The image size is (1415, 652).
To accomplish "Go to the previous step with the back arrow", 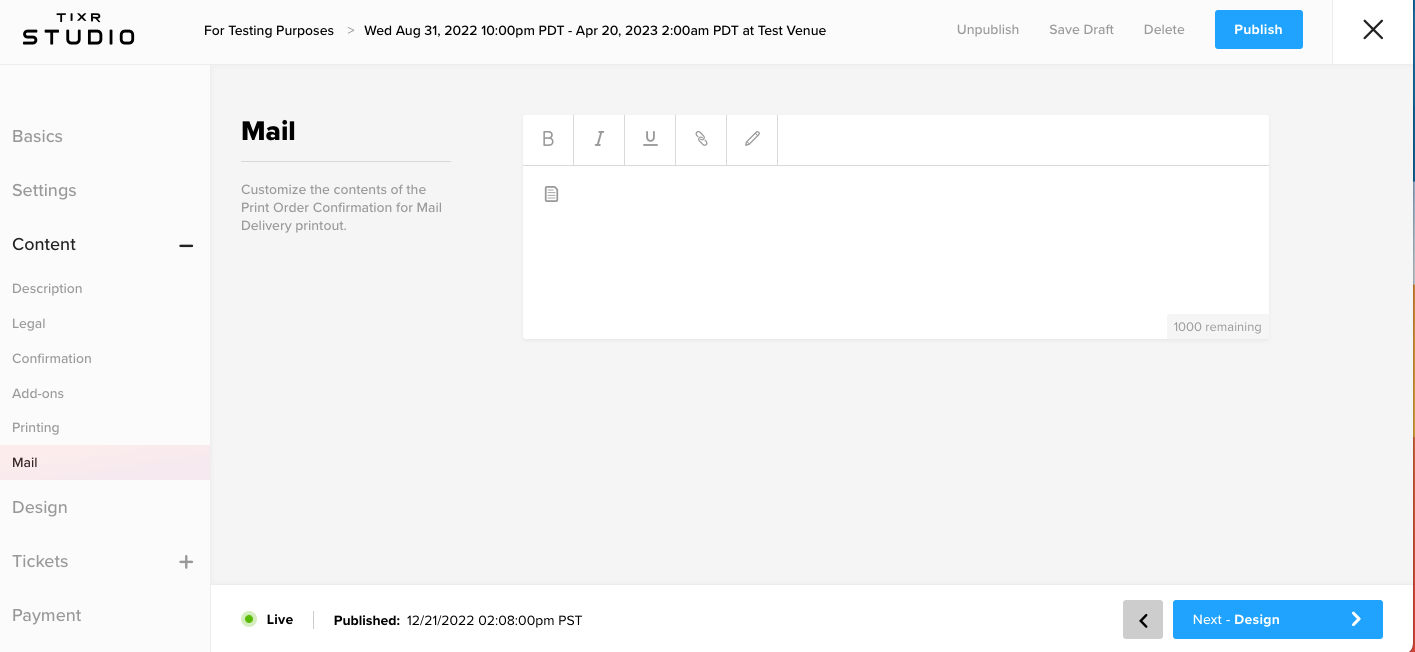I will coord(1143,620).
